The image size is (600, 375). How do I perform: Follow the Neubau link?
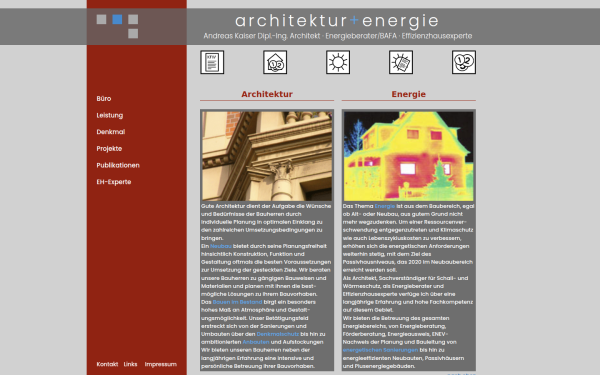pyautogui.click(x=221, y=246)
